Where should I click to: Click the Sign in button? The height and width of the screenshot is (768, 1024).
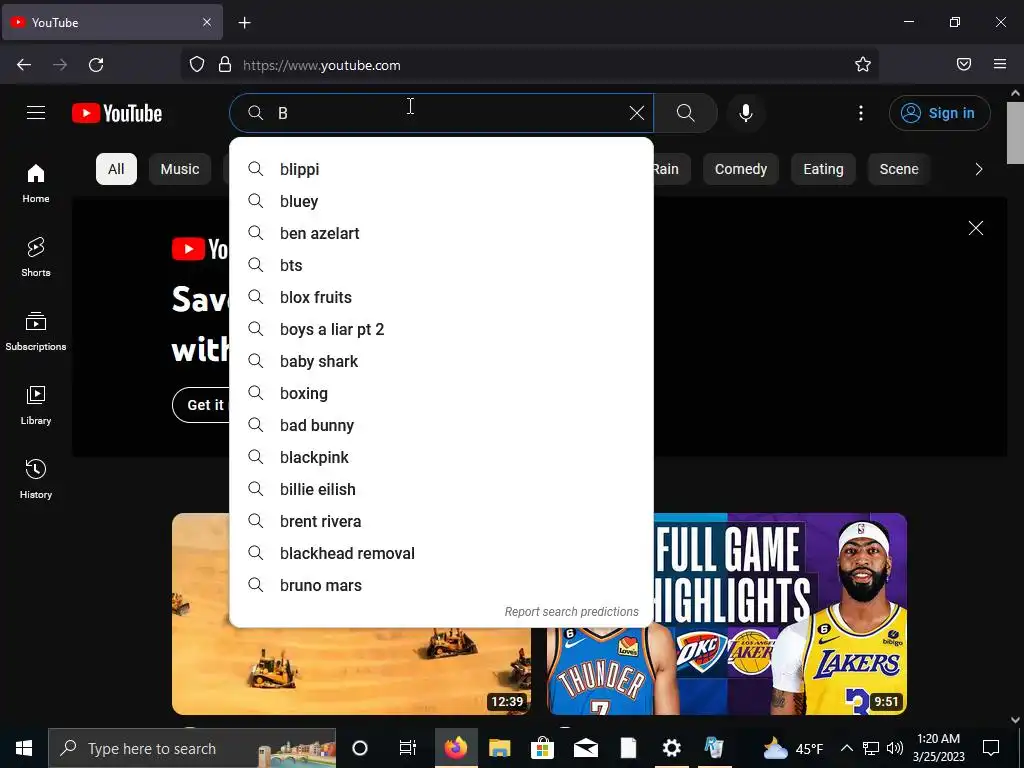click(939, 113)
